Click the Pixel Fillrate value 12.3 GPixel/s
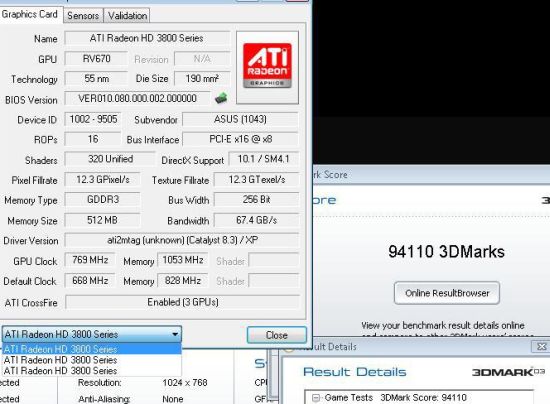Image resolution: width=550 pixels, height=404 pixels. (103, 180)
